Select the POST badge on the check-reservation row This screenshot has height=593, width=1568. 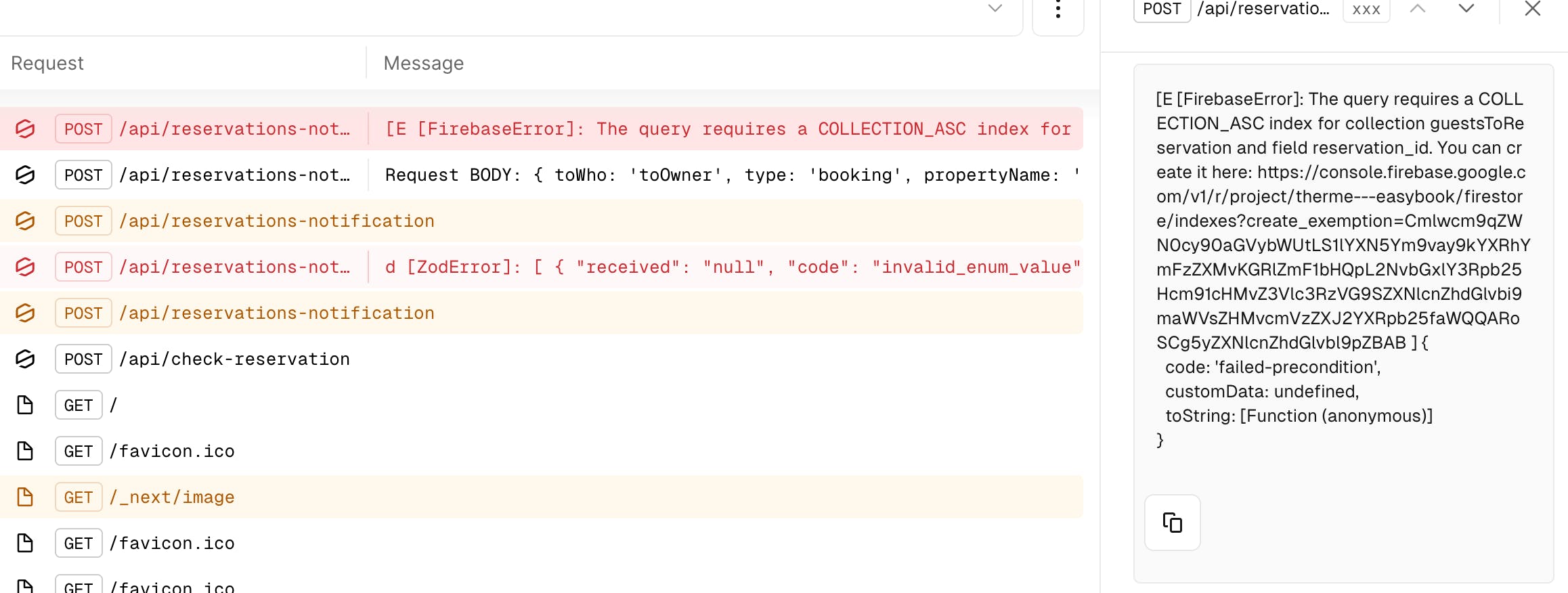[x=83, y=359]
